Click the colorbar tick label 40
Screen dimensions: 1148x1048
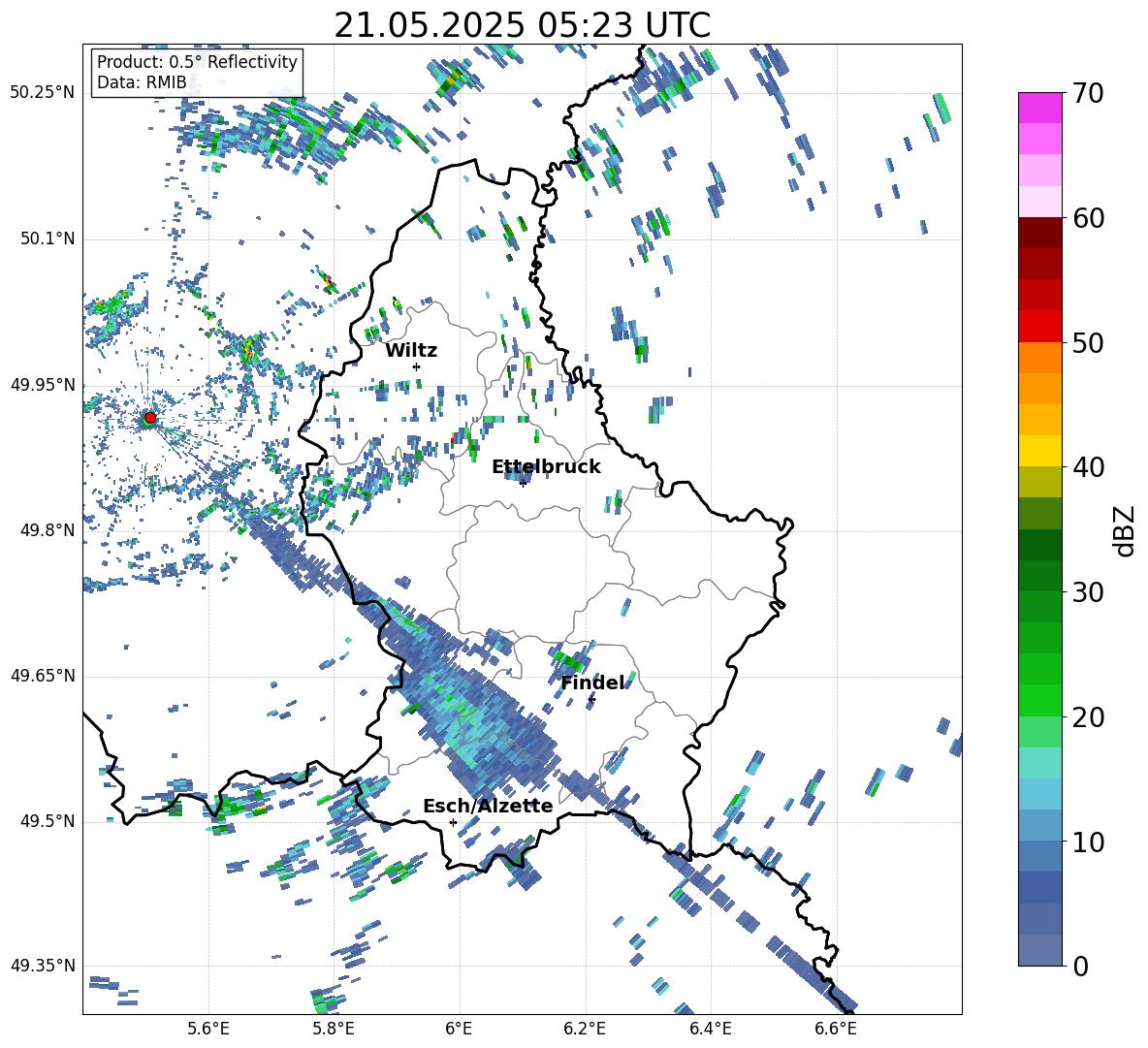pos(1087,467)
